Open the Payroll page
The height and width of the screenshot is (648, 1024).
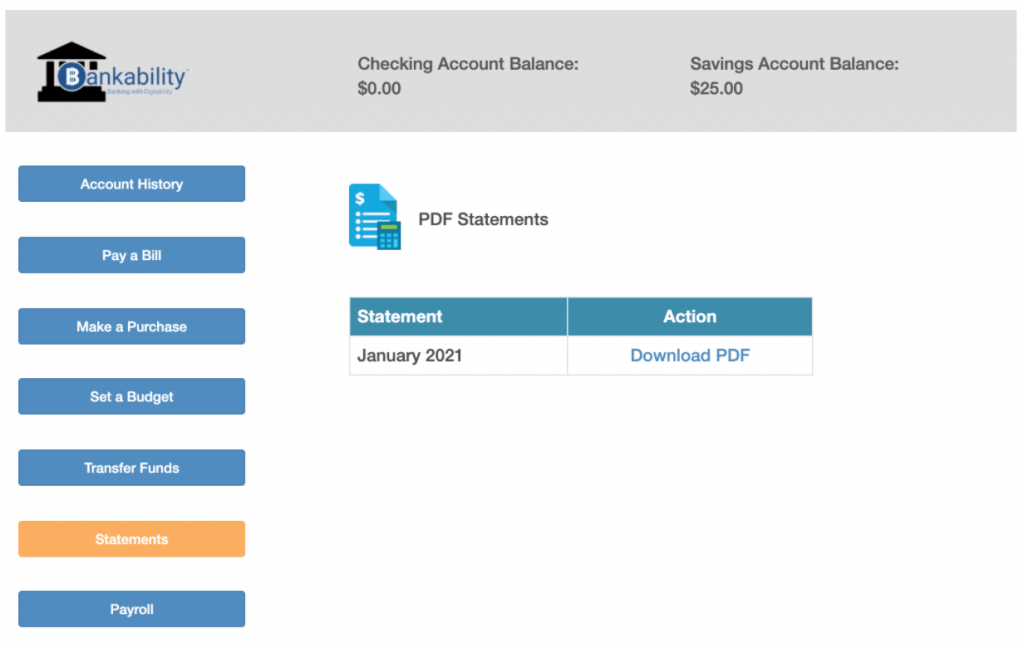131,608
